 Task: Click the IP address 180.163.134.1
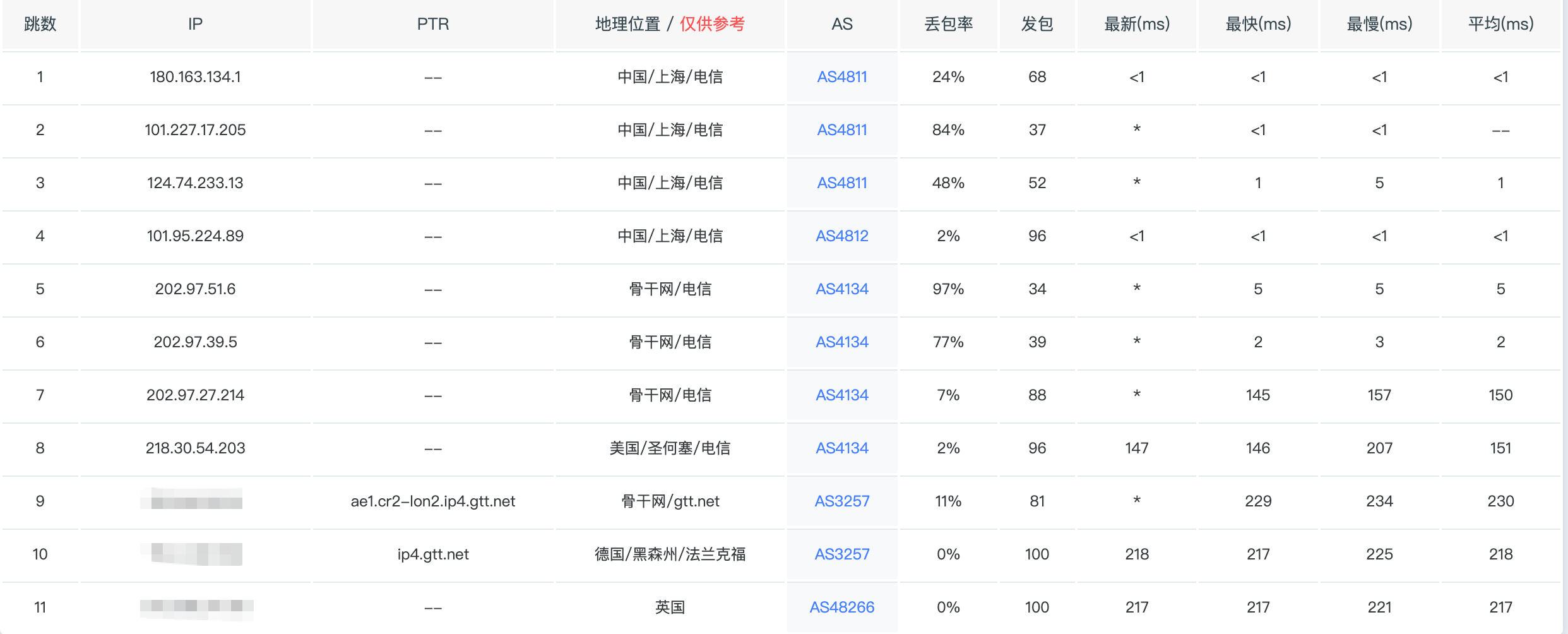tap(195, 77)
